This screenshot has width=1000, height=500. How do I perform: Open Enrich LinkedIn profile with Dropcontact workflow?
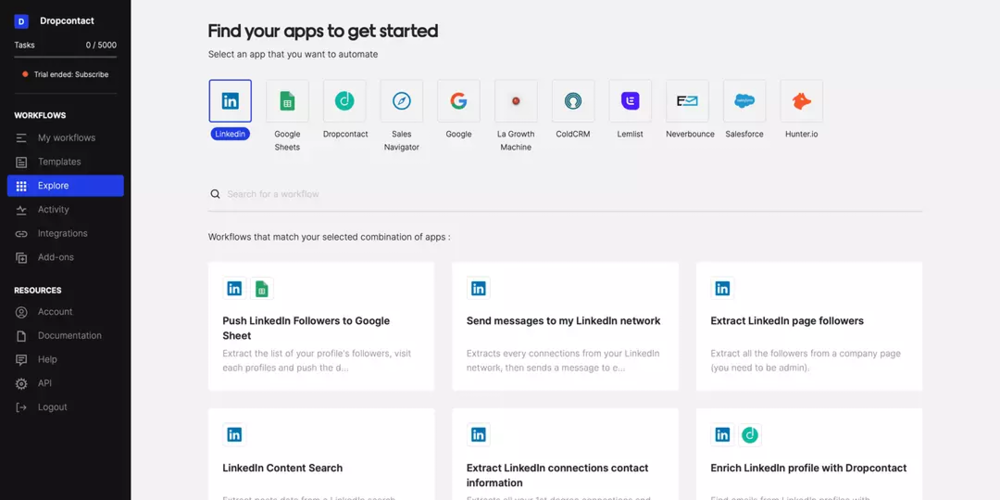pyautogui.click(x=809, y=454)
